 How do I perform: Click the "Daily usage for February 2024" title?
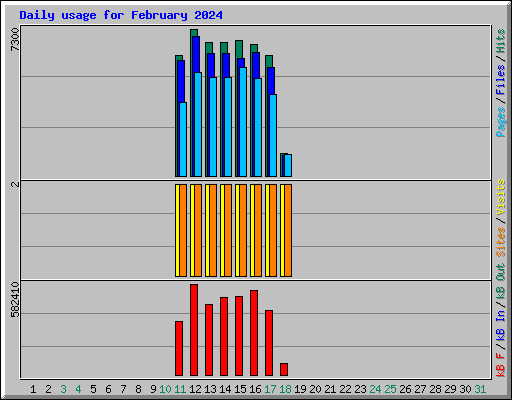point(121,15)
